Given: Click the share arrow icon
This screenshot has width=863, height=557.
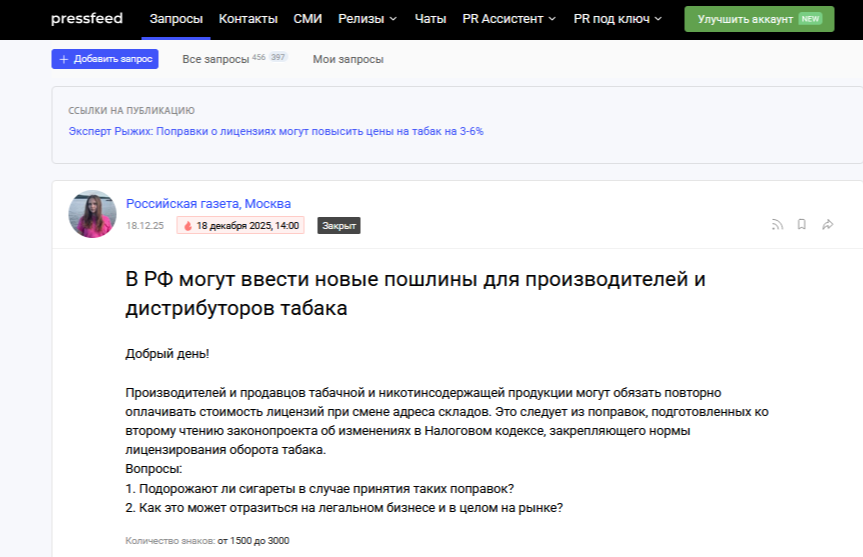Looking at the screenshot, I should click(828, 225).
